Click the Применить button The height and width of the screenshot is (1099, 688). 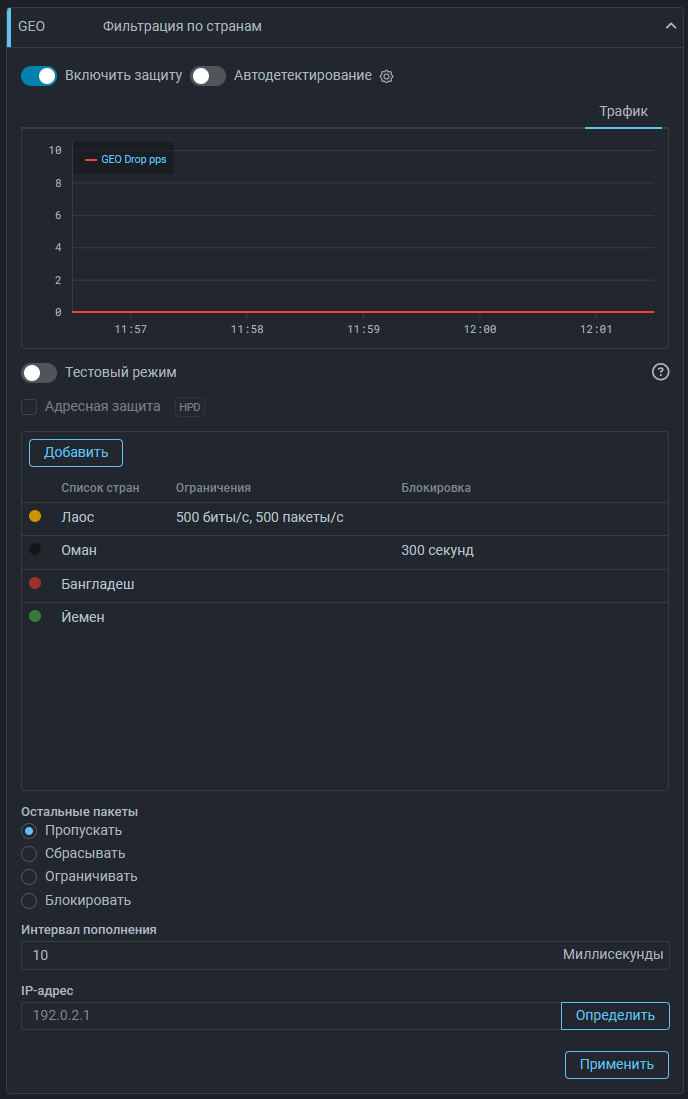pyautogui.click(x=617, y=1065)
